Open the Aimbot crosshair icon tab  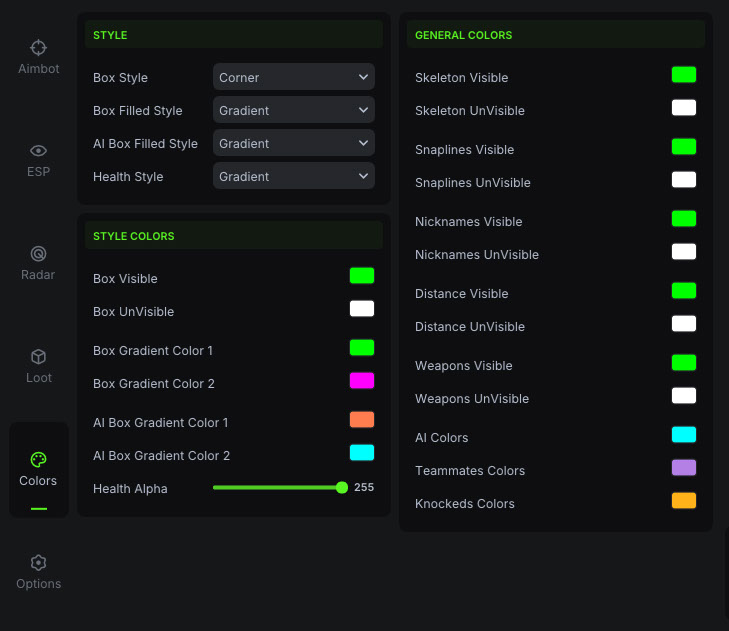(38, 47)
